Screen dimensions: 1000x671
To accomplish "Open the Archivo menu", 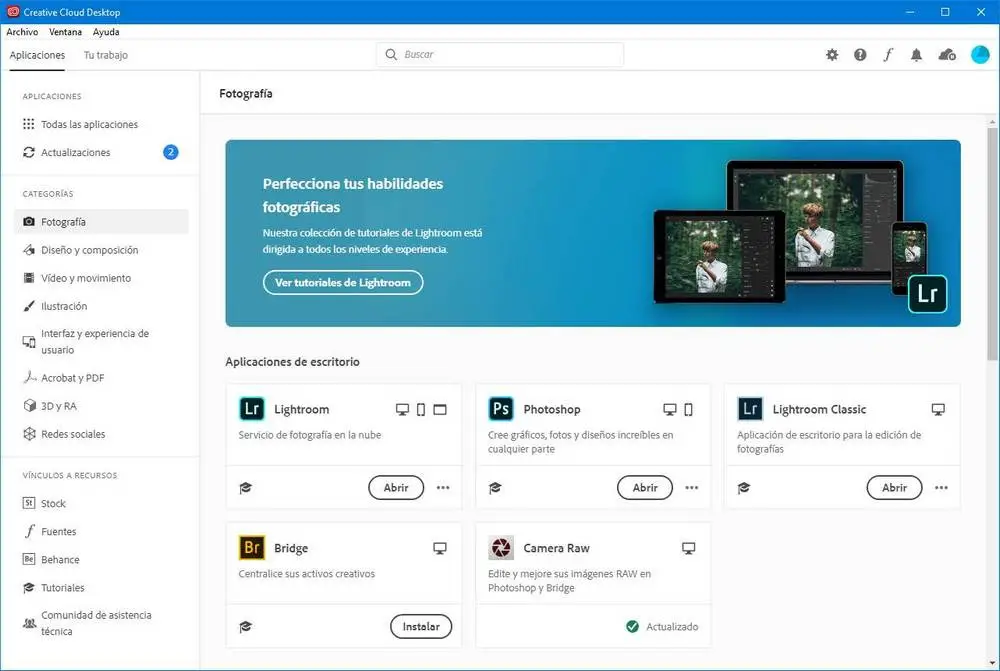I will click(x=22, y=32).
